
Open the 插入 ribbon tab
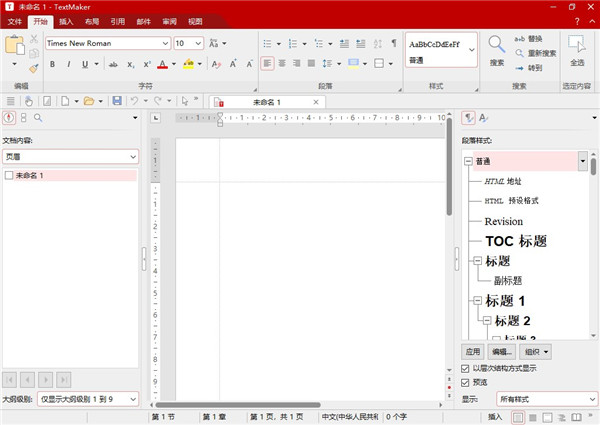click(x=66, y=20)
